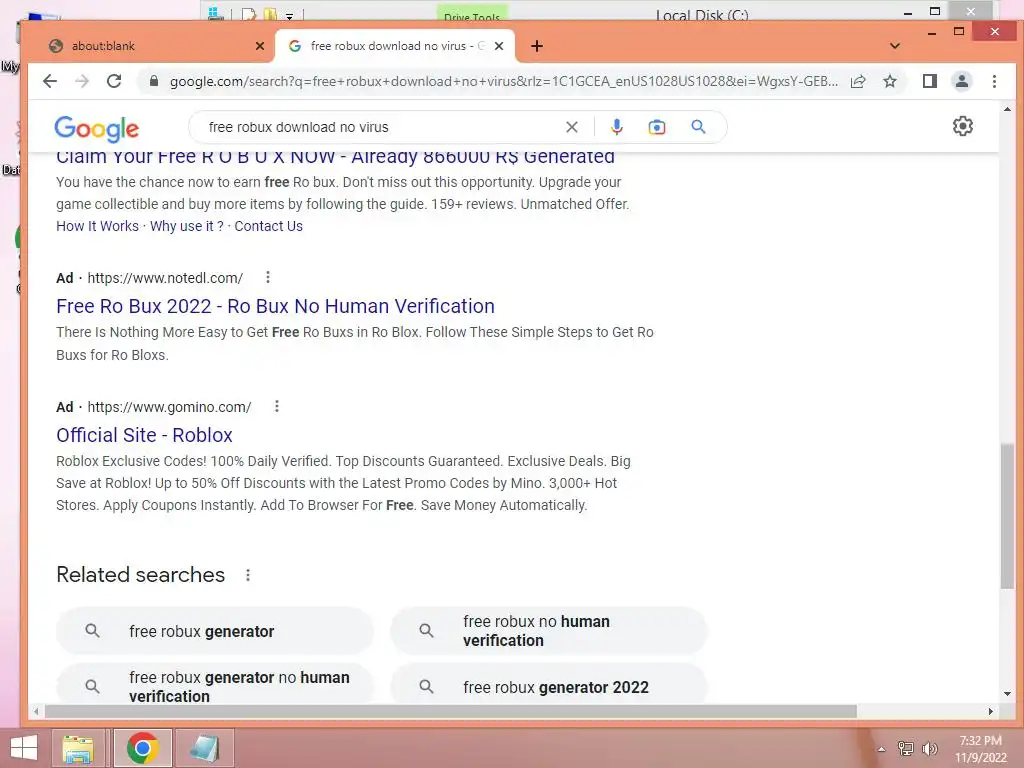
Task: Open the Chrome profile avatar
Action: pos(962,81)
